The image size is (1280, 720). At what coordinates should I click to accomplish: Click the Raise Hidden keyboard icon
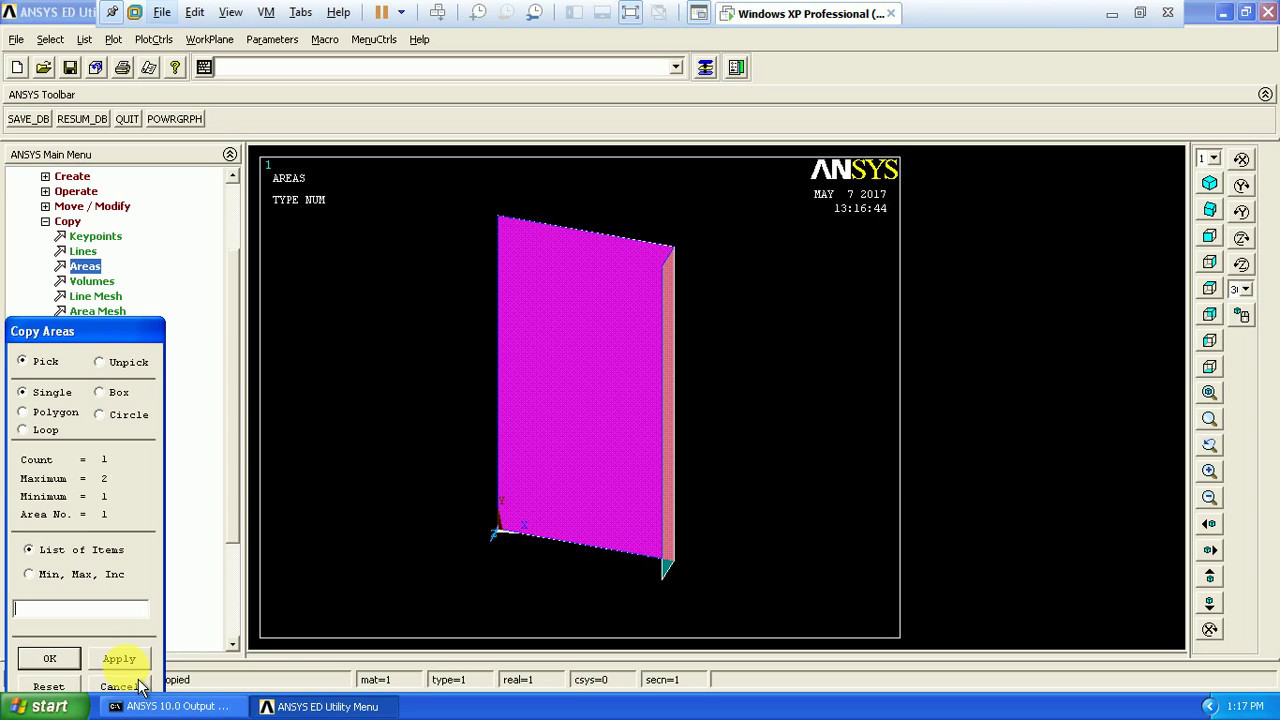tap(204, 67)
